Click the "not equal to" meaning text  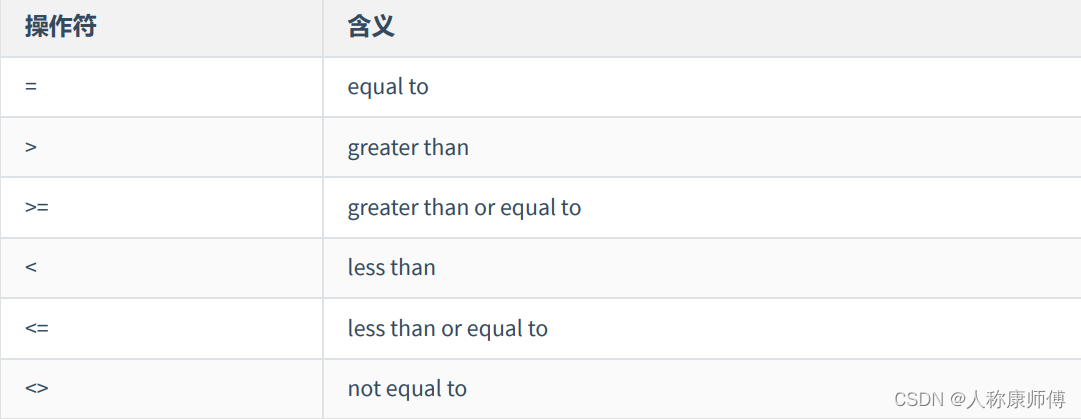(x=407, y=388)
